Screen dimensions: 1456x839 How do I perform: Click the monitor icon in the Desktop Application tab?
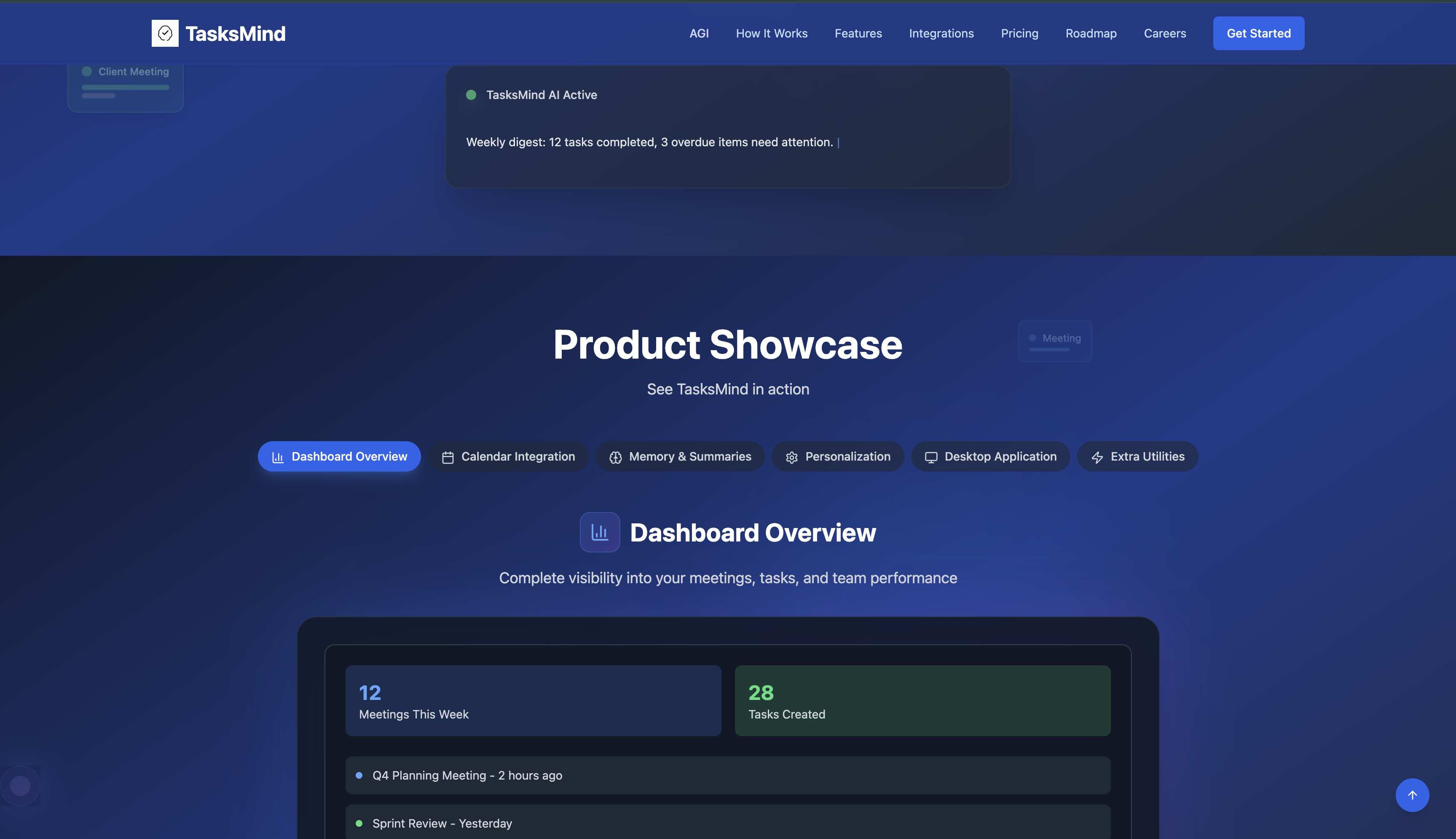tap(930, 458)
